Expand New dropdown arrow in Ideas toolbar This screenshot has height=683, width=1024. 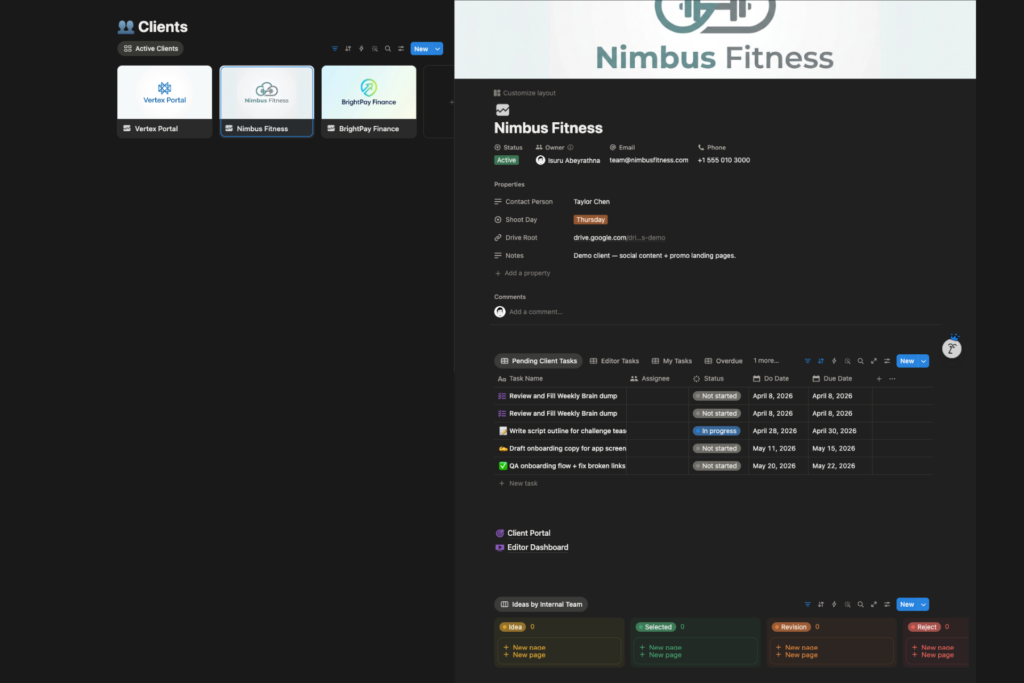923,605
